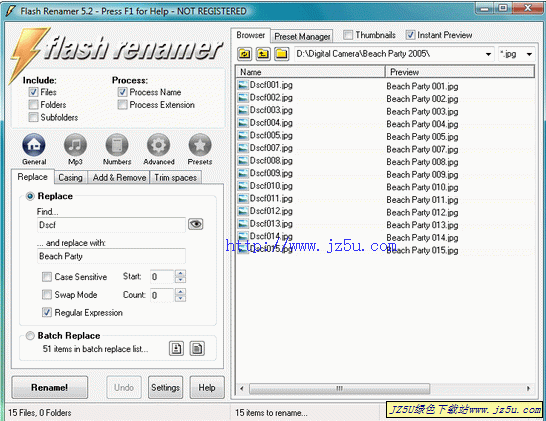Toggle the Thumbnails checkbox
The height and width of the screenshot is (421, 546).
[x=348, y=35]
